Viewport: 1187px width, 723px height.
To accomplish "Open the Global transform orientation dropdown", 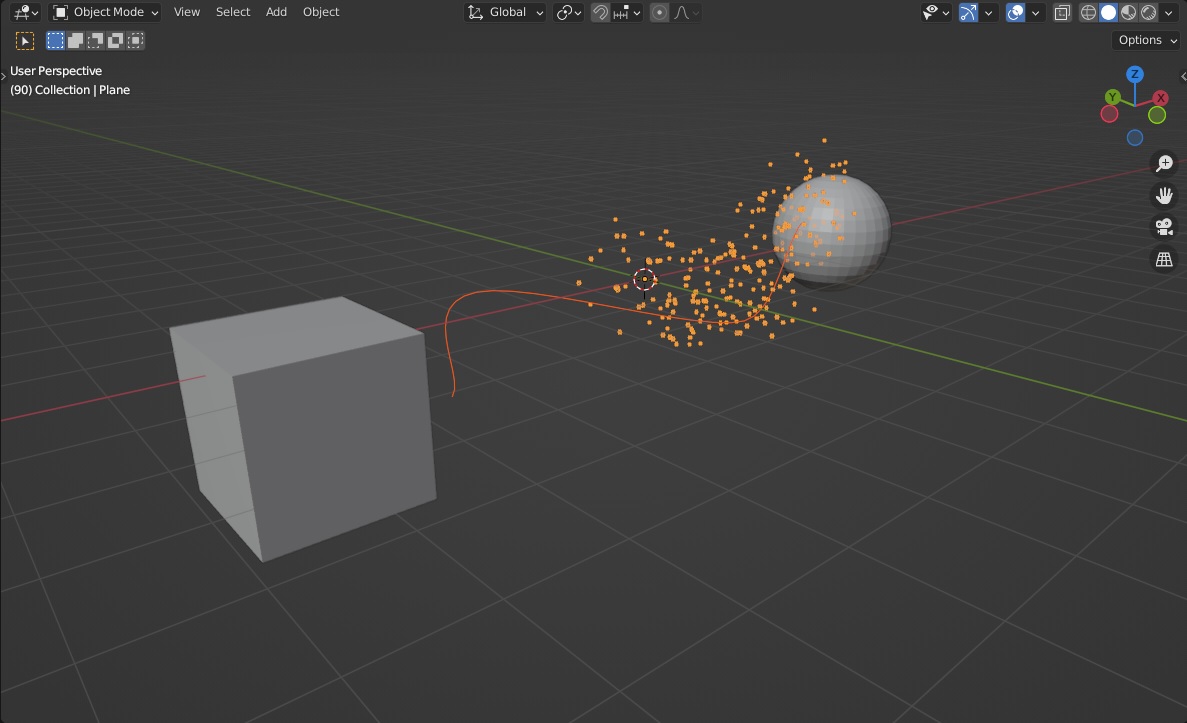I will (x=505, y=12).
